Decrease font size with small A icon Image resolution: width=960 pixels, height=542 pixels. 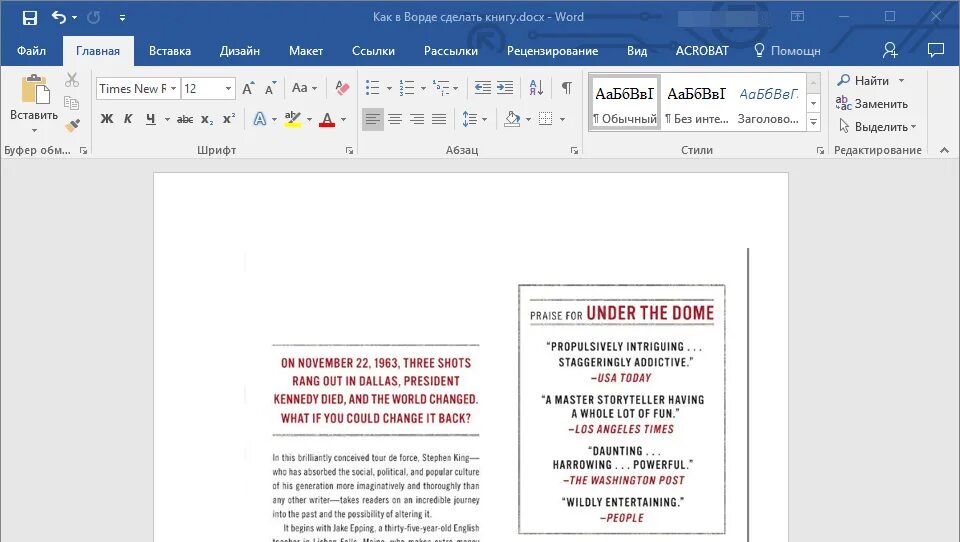(270, 89)
